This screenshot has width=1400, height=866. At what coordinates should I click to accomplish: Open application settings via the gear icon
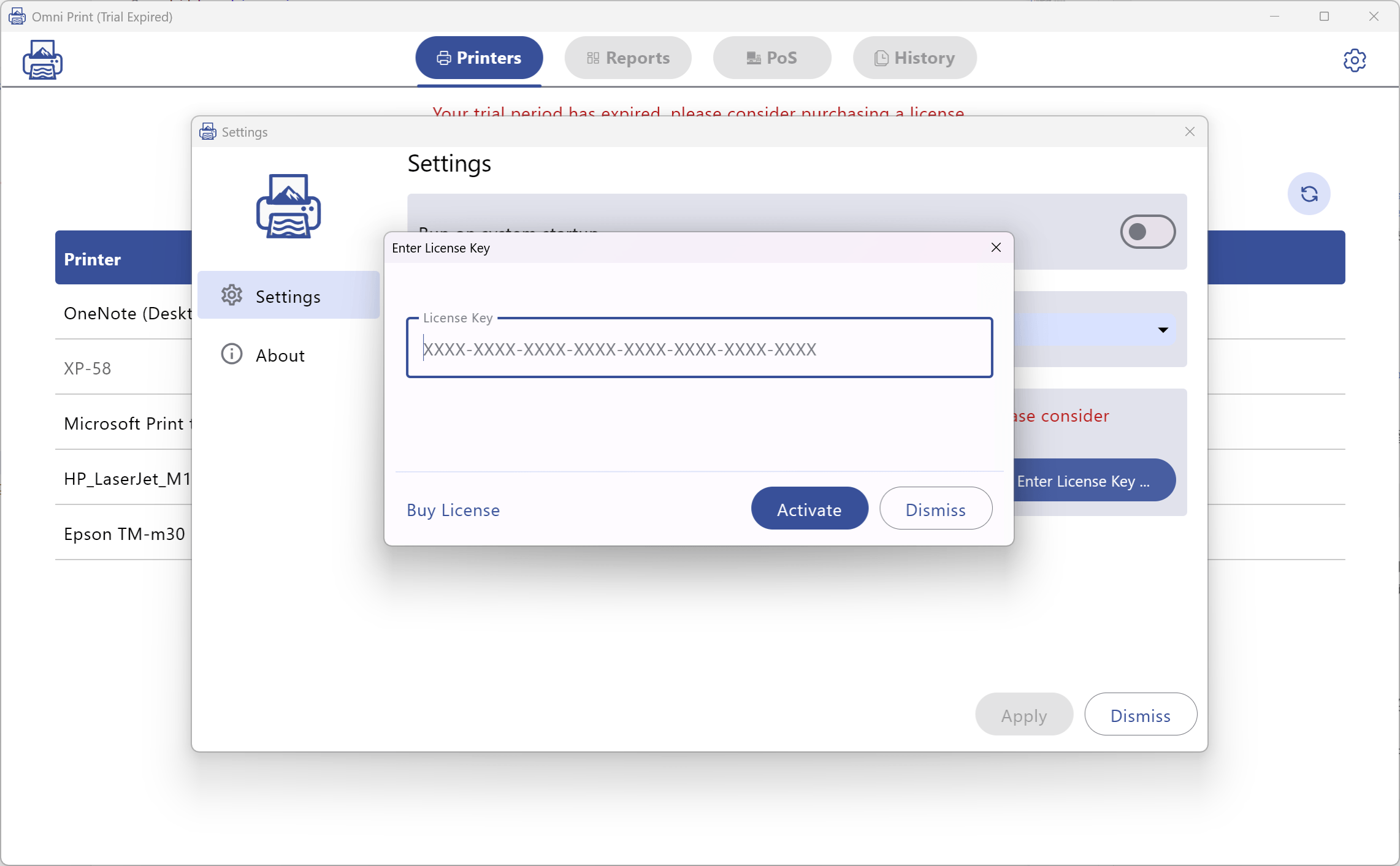pos(1355,59)
